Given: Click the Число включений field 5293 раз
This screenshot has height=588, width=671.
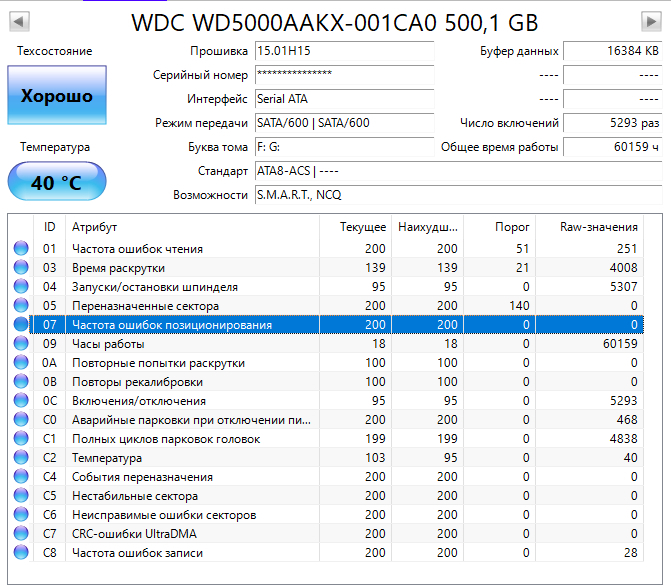Looking at the screenshot, I should (x=612, y=123).
